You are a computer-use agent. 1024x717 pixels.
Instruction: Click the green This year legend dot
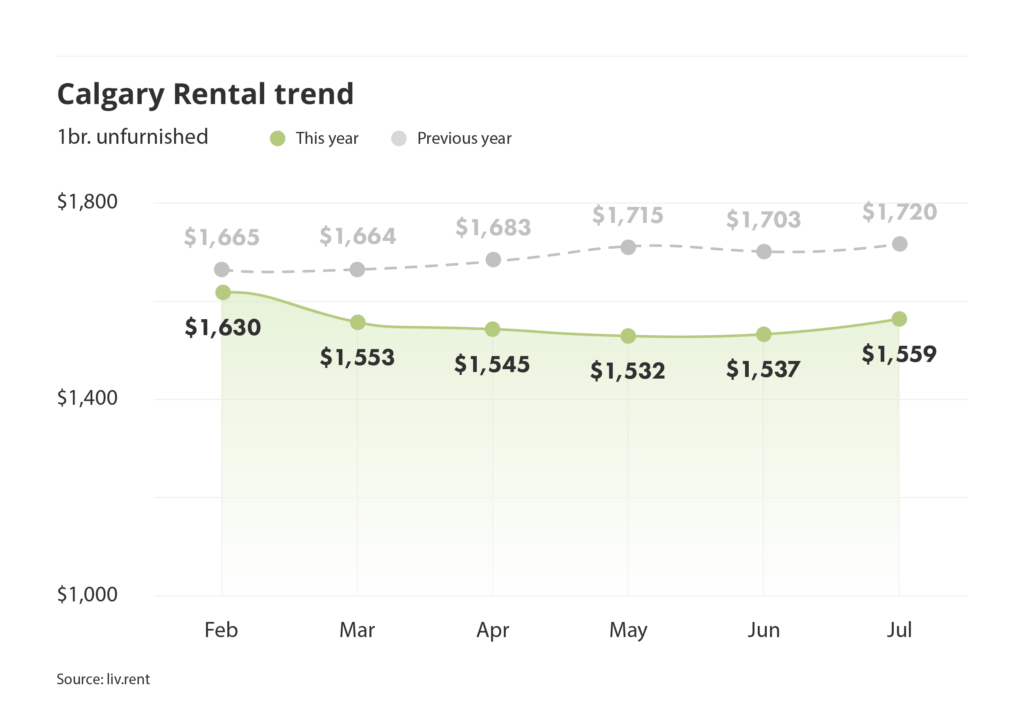point(277,138)
